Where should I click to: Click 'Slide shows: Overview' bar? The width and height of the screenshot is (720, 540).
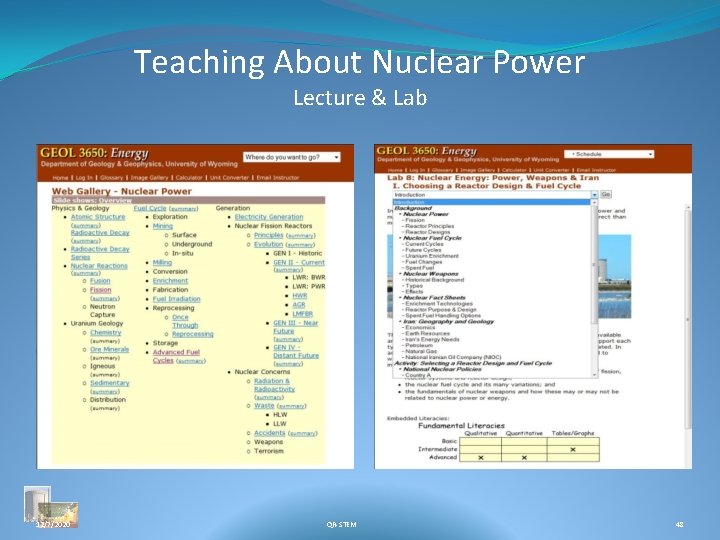tap(188, 201)
